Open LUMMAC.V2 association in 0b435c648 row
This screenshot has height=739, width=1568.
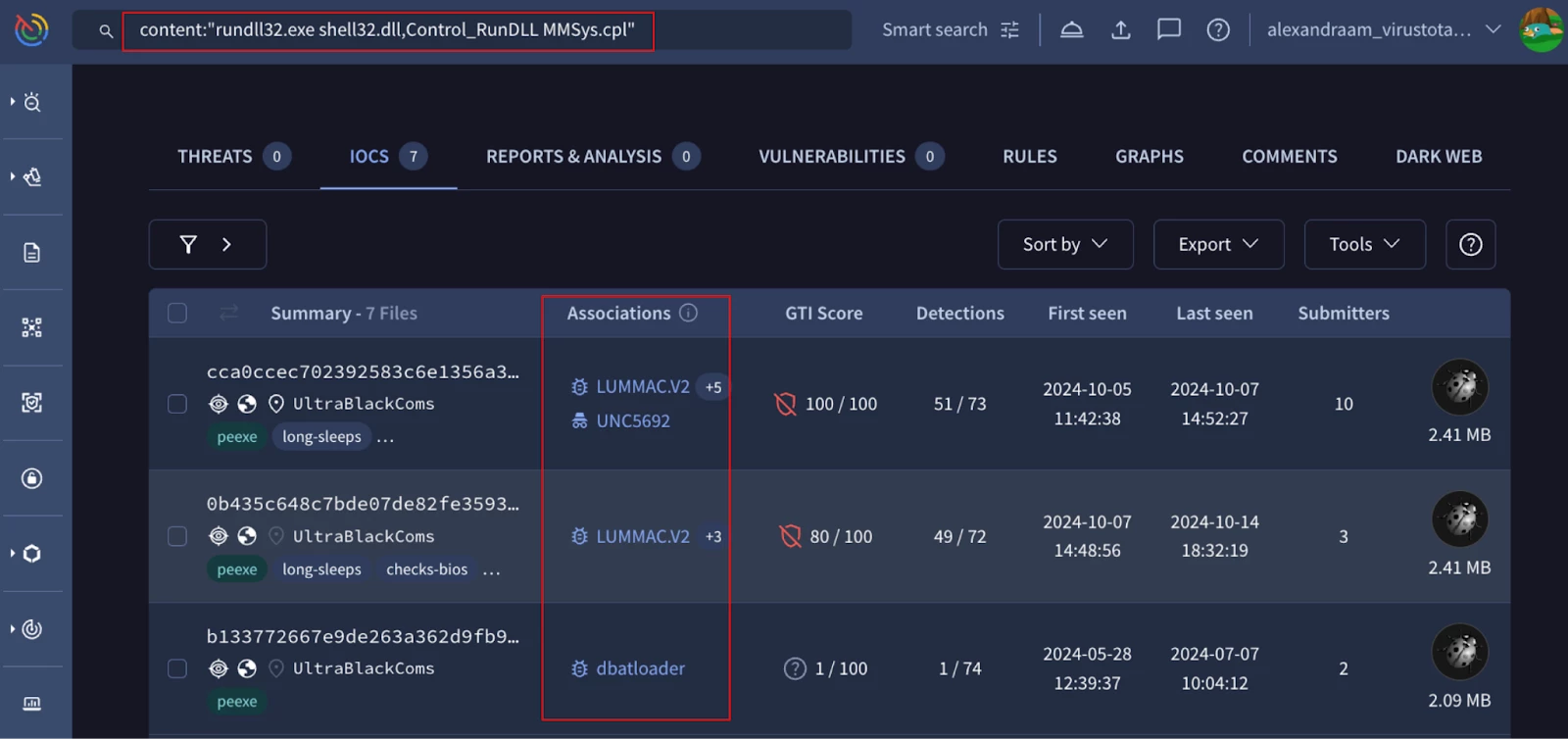coord(642,536)
